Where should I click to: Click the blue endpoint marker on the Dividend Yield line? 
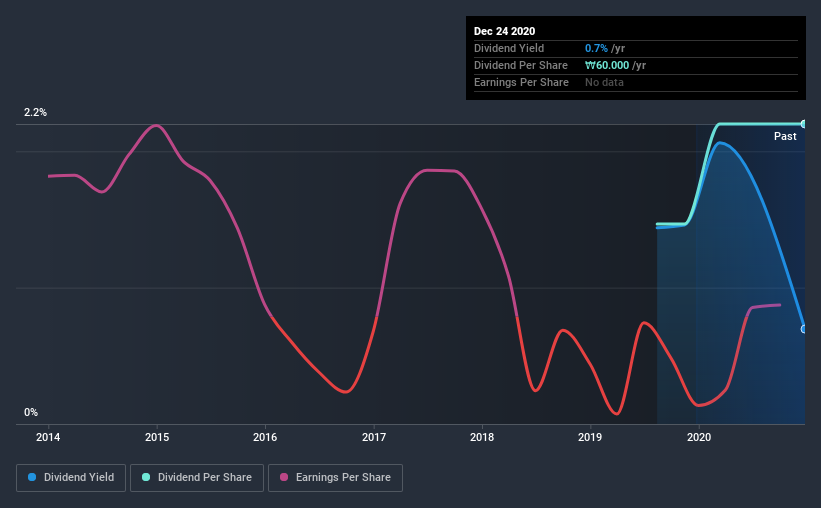[x=804, y=328]
